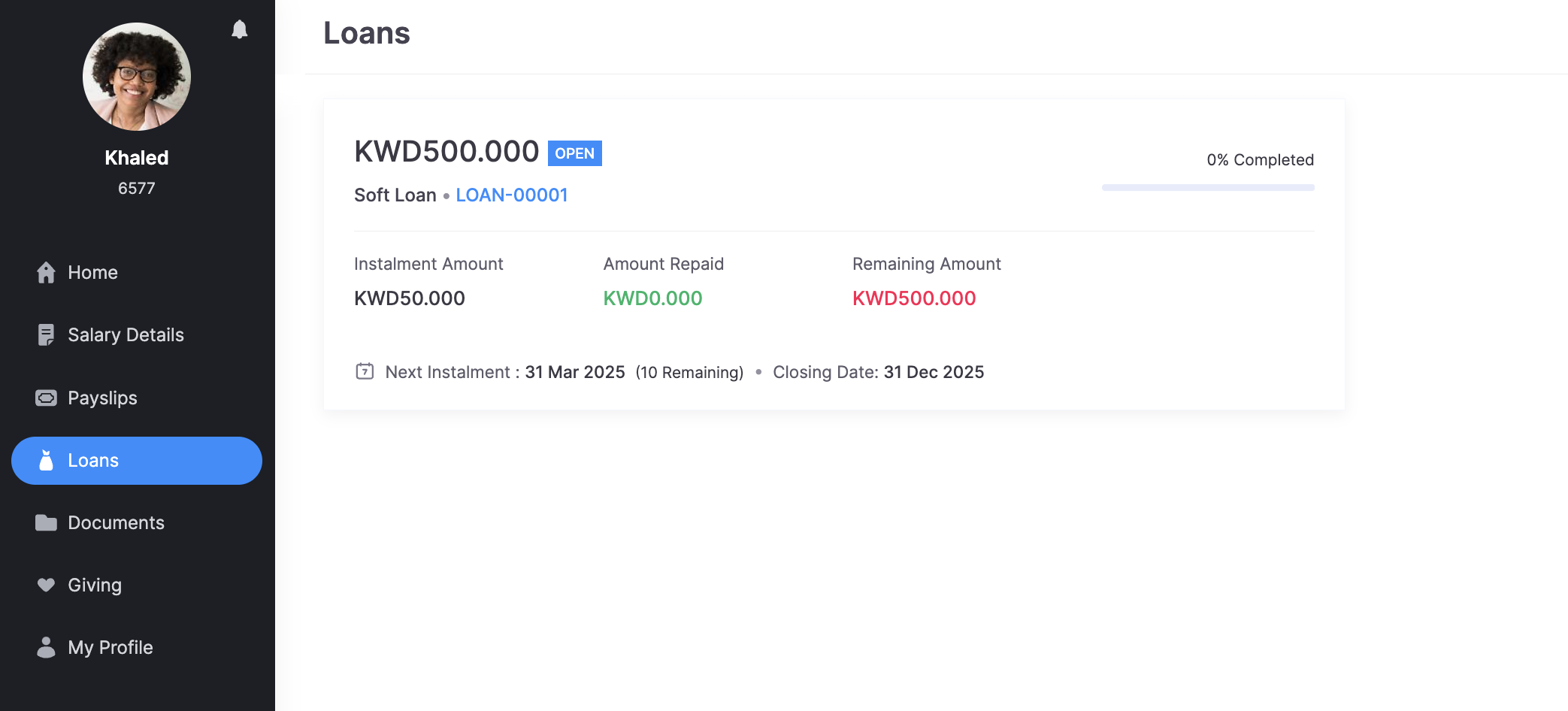Click the closing date 31 Dec 2025
1568x711 pixels.
[x=934, y=372]
